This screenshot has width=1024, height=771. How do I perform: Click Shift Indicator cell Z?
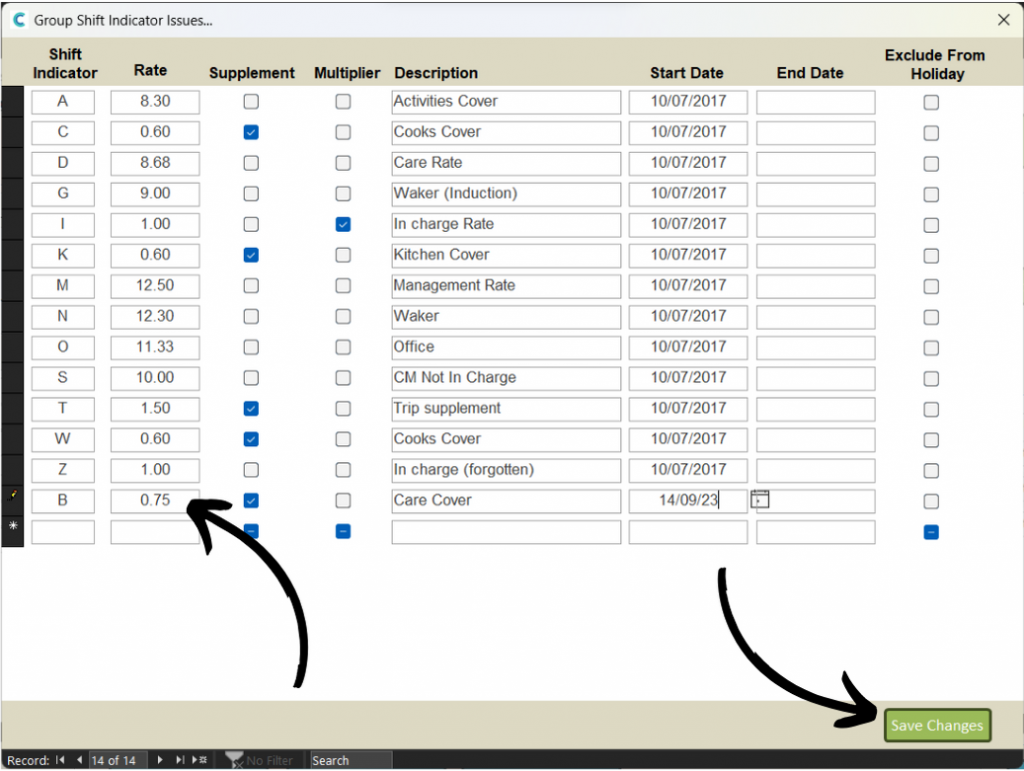(x=63, y=470)
